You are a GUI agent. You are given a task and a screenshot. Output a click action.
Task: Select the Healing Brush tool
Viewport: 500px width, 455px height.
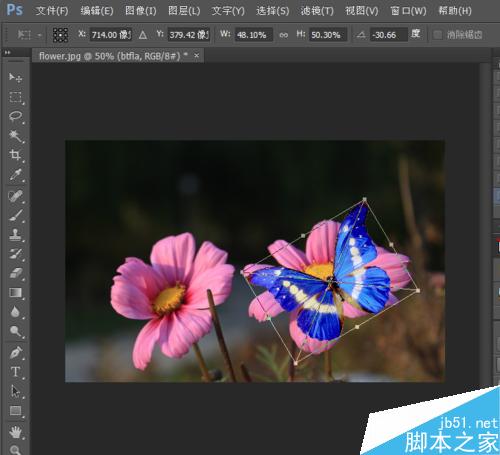[15, 196]
